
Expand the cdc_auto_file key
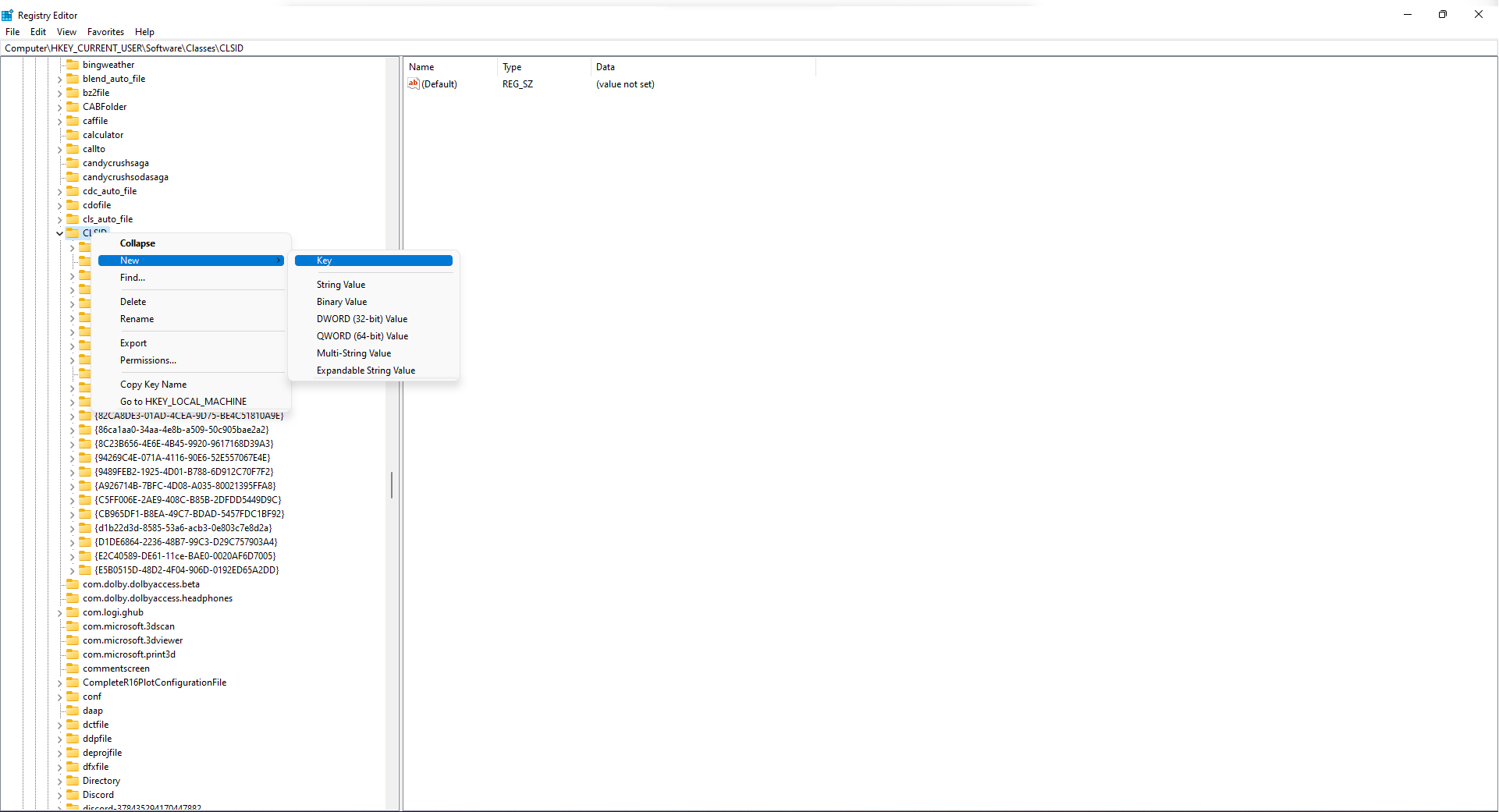pyautogui.click(x=59, y=191)
